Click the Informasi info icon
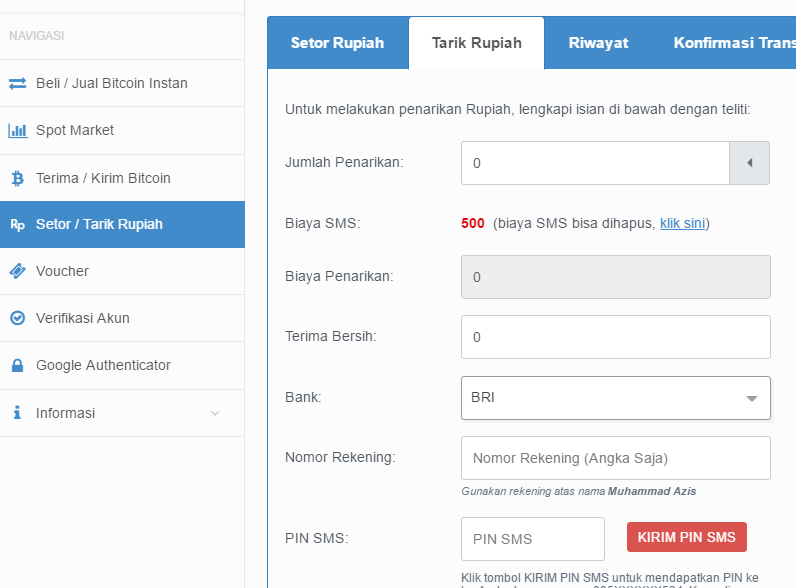Image resolution: width=796 pixels, height=588 pixels. click(x=17, y=413)
